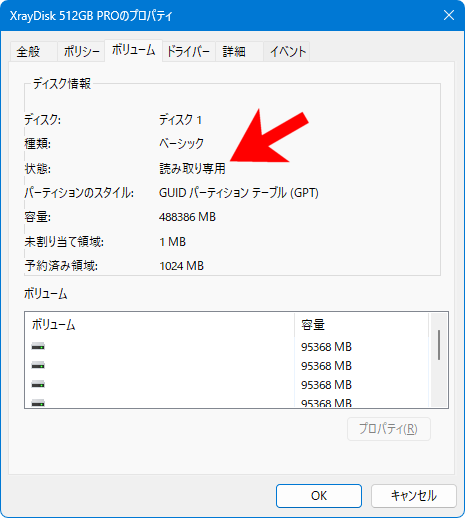Close the XrayDisk properties dialog
This screenshot has height=518, width=465.
pyautogui.click(x=449, y=15)
